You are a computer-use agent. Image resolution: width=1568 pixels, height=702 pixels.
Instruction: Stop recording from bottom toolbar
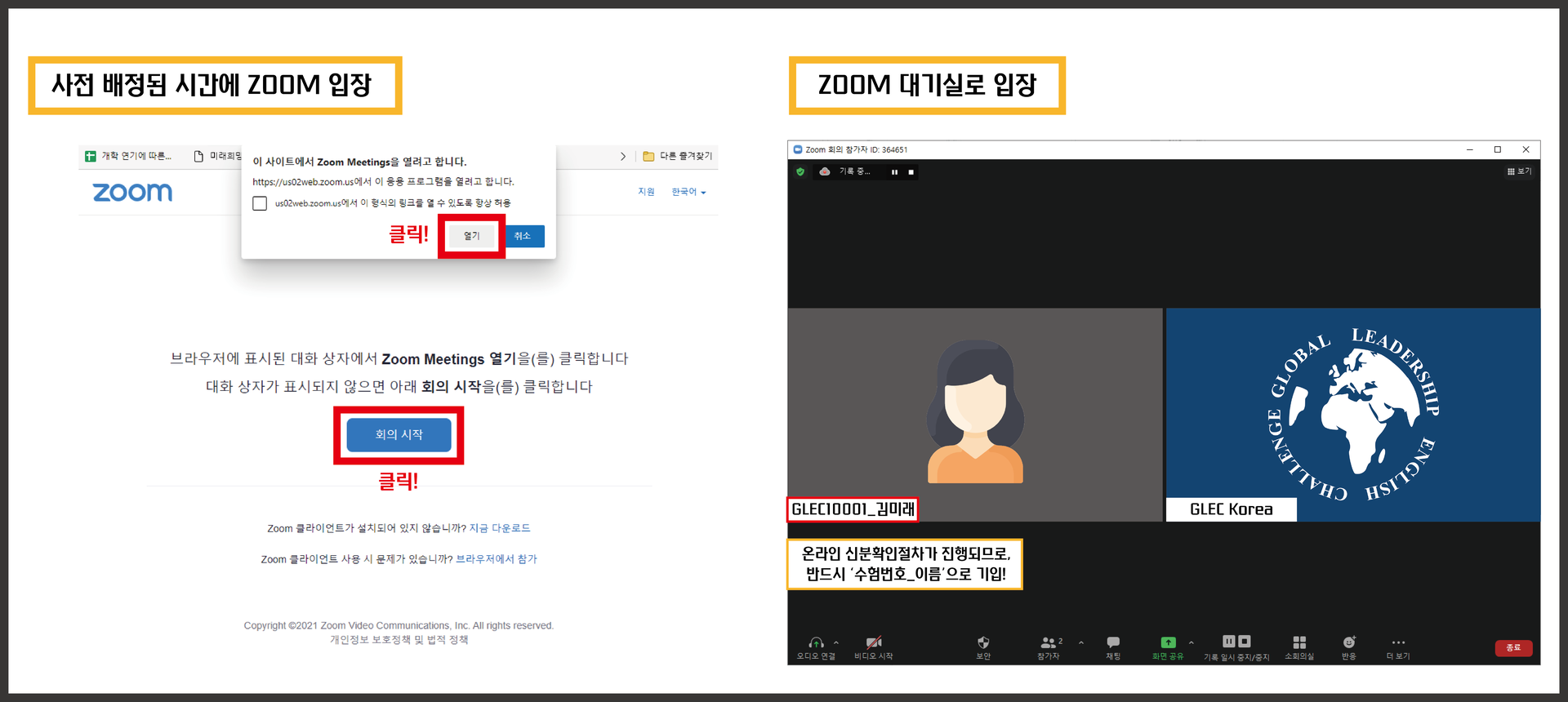coord(1245,642)
